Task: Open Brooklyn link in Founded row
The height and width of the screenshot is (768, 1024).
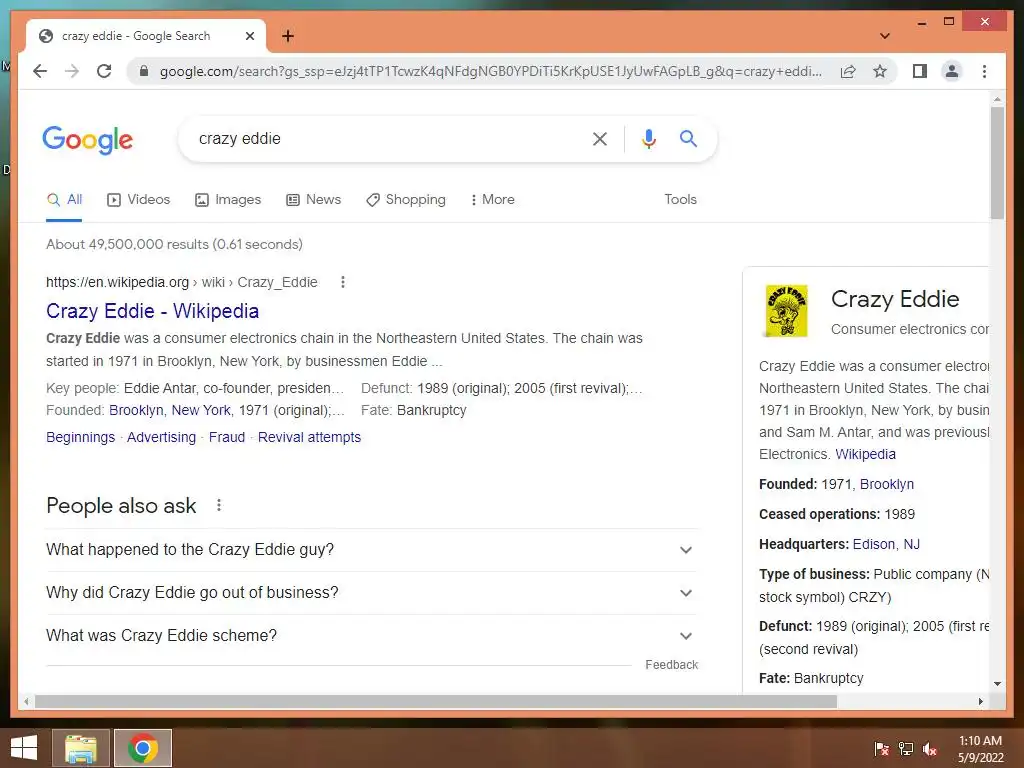Action: coord(886,485)
